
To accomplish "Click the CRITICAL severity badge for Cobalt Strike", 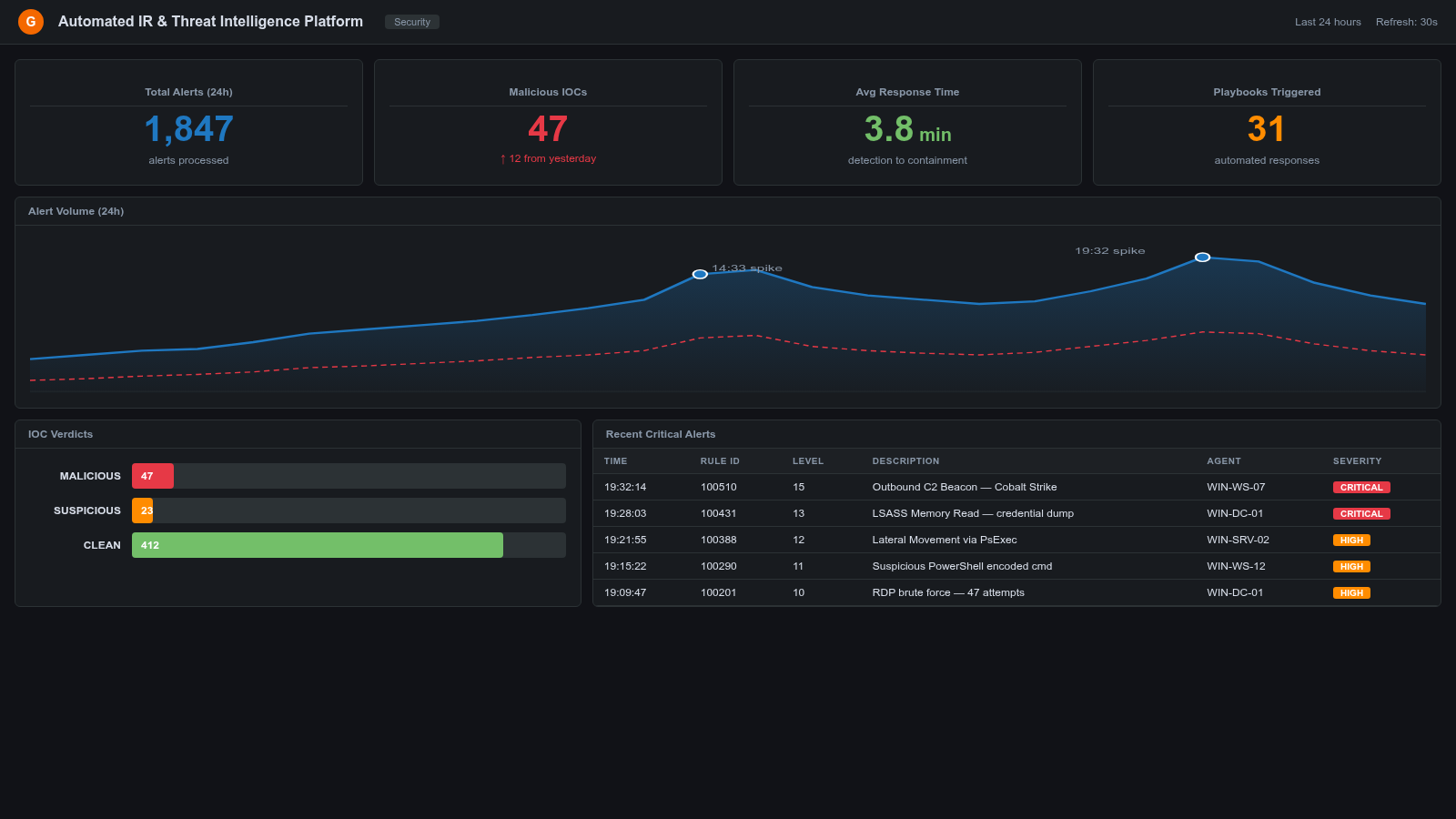I will coord(1361,487).
